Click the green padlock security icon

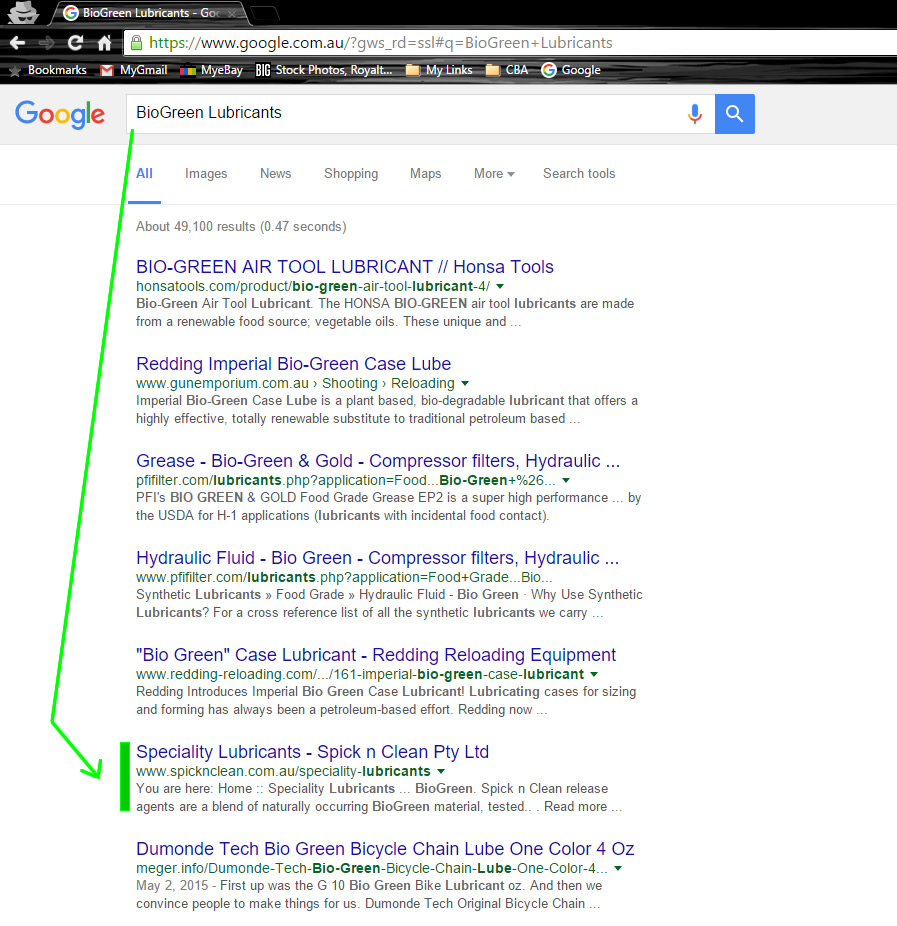[136, 43]
